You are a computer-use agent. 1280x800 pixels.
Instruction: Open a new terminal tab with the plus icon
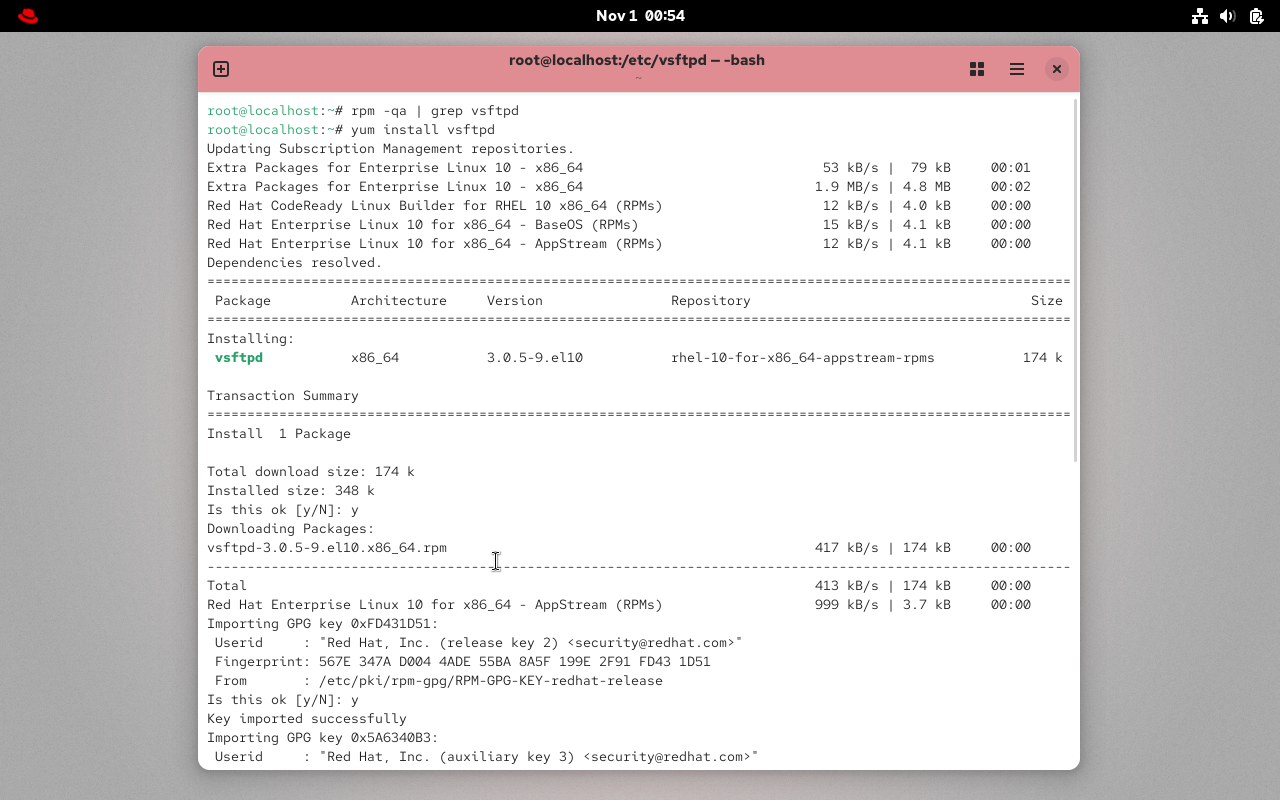220,69
